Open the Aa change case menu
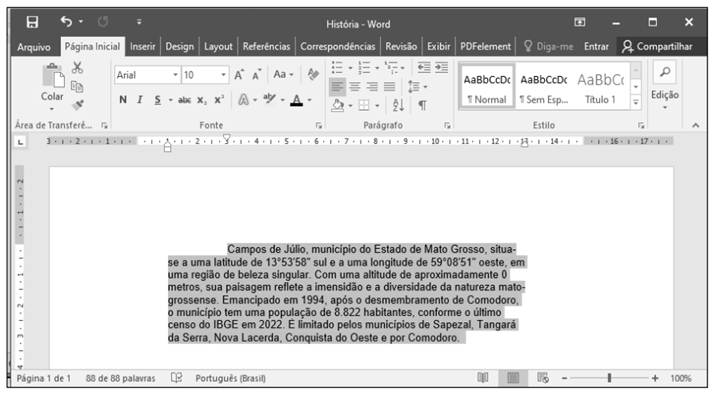This screenshot has height=396, width=720. point(283,74)
